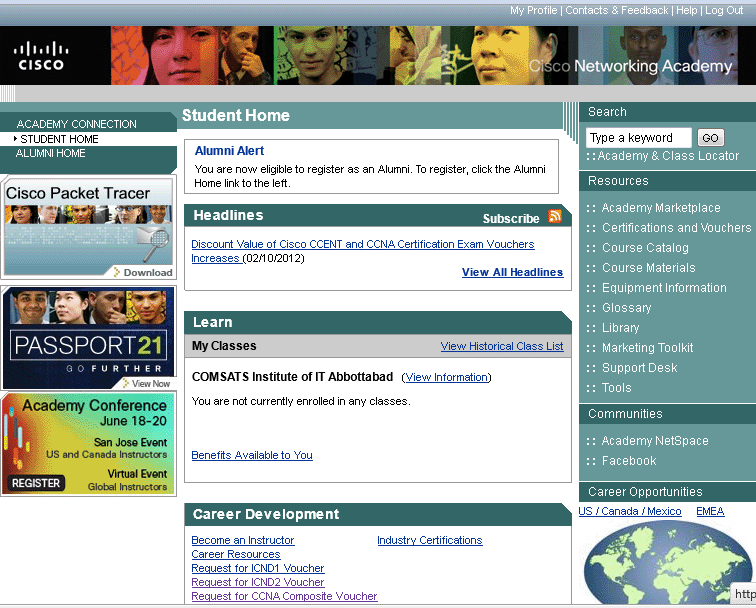Click the Cisco logo
Screen dimensions: 756x608
point(41,56)
